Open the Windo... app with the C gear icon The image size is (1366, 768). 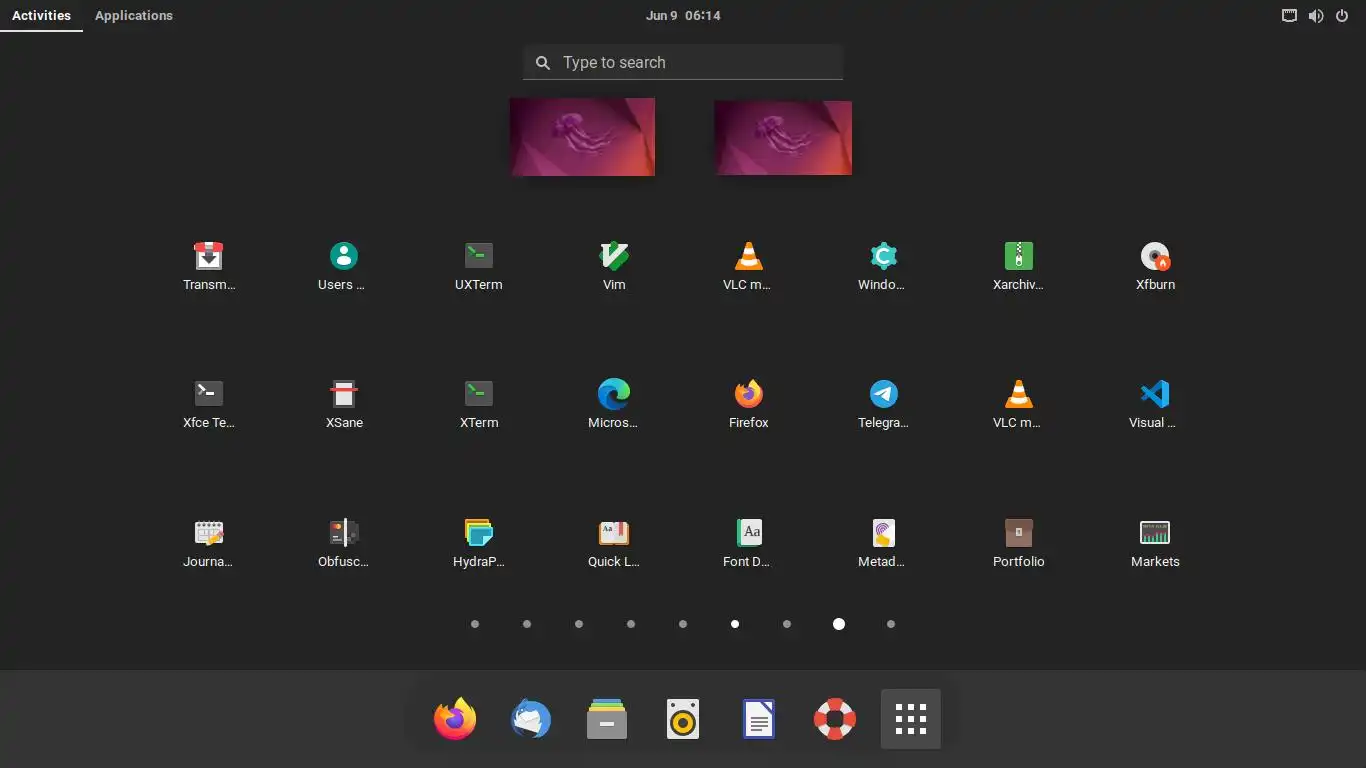[883, 265]
